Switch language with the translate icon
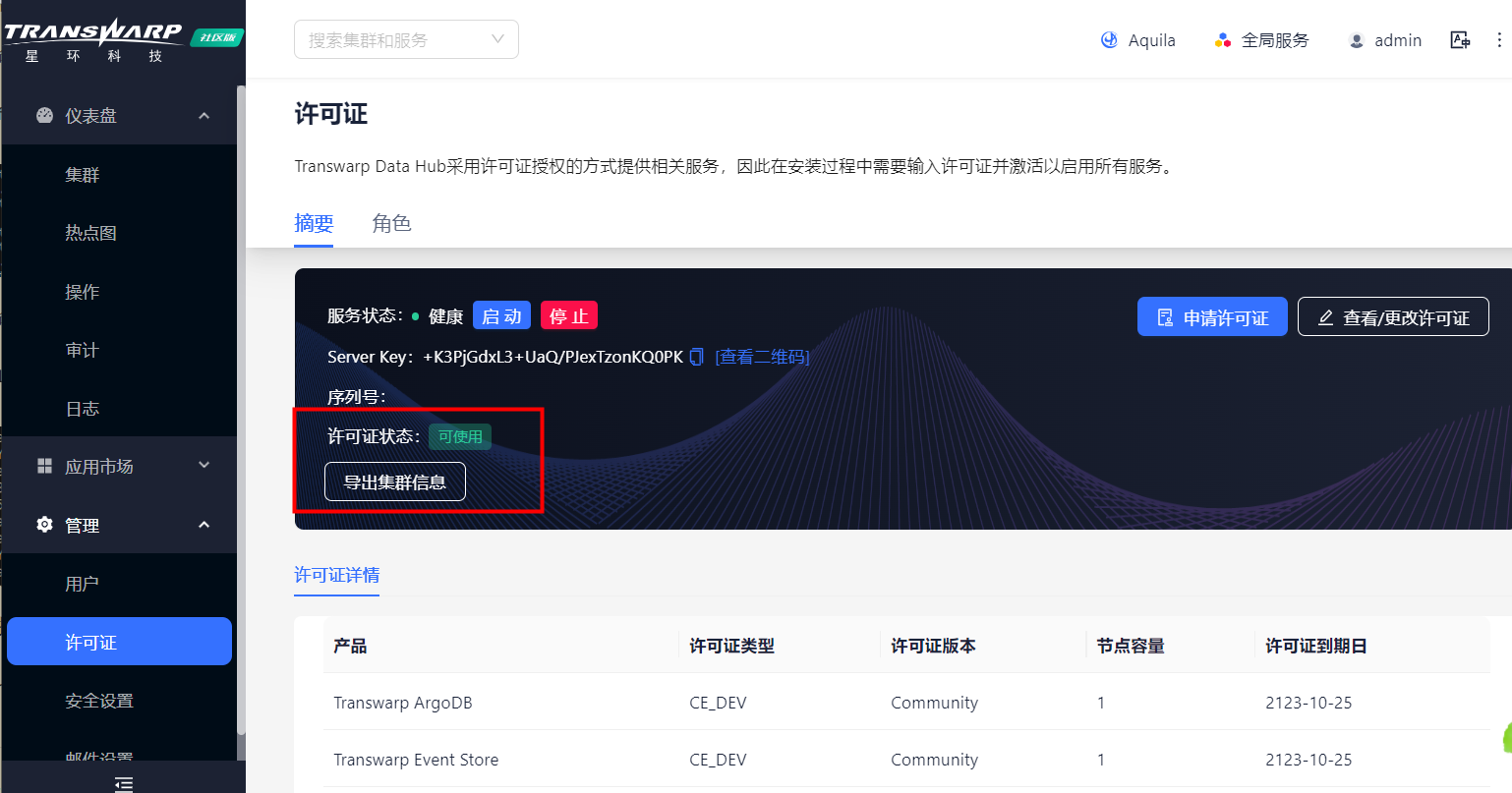 (x=1460, y=40)
